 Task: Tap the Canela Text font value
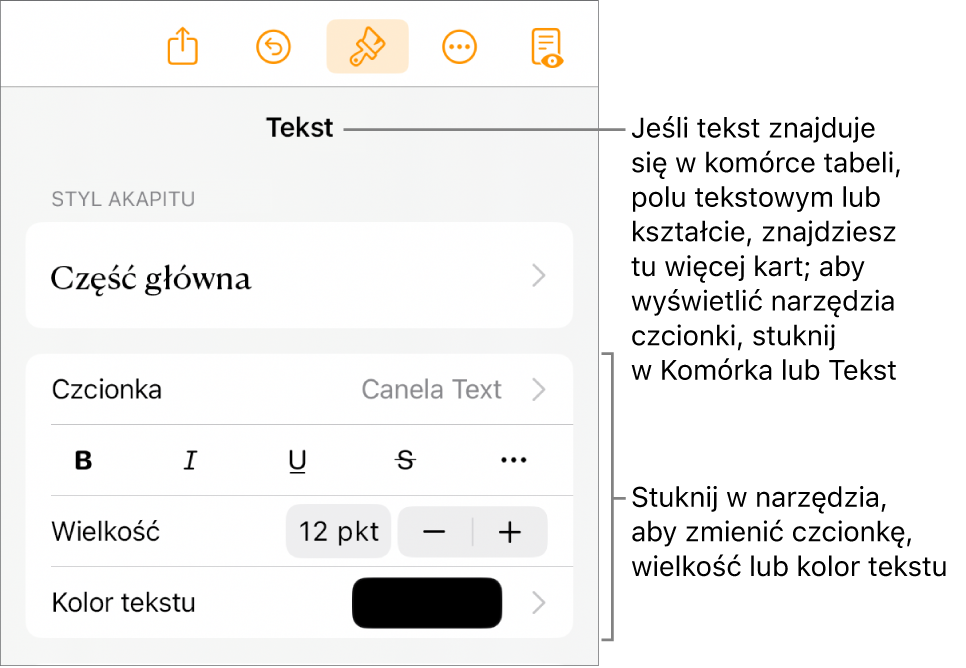point(431,389)
